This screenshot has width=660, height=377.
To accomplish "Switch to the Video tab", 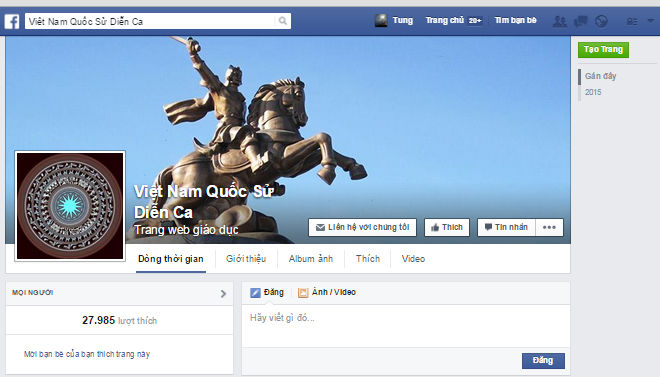I will [x=413, y=259].
